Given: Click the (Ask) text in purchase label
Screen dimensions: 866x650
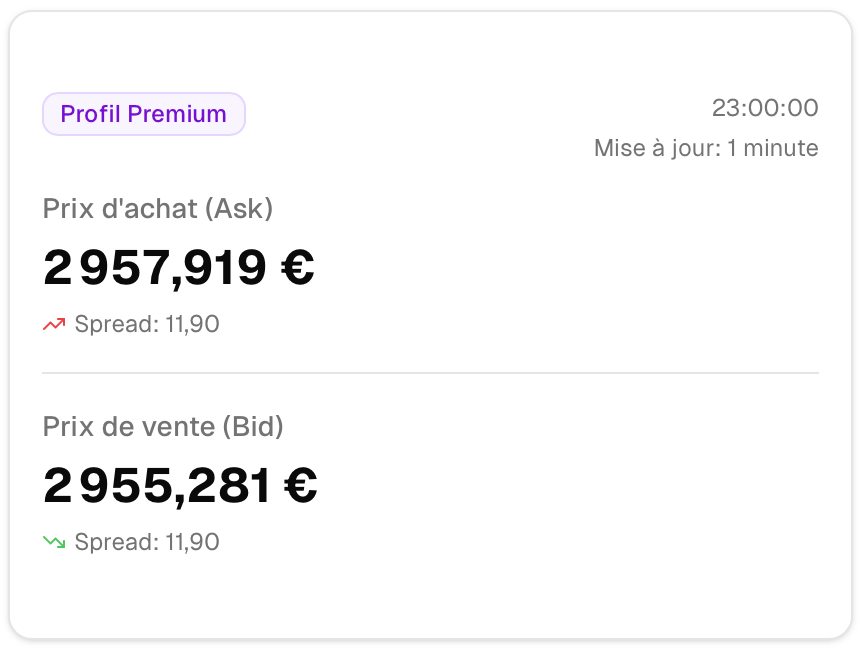Looking at the screenshot, I should coord(239,209).
